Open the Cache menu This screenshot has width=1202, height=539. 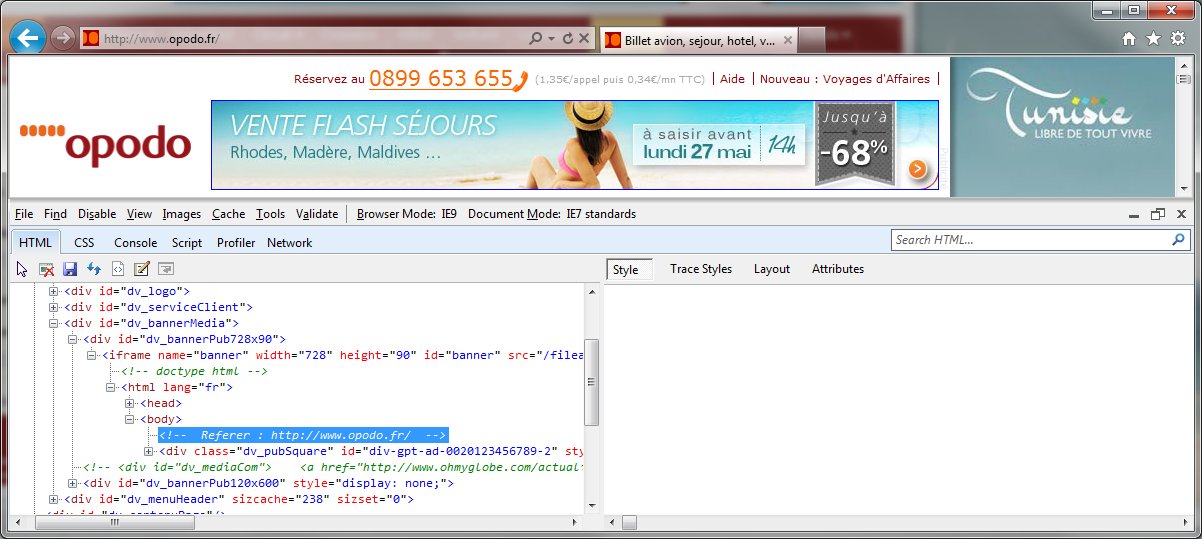(x=228, y=214)
